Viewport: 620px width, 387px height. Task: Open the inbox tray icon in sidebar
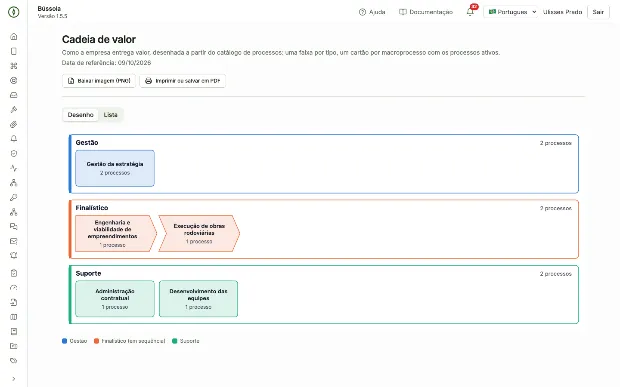[14, 95]
